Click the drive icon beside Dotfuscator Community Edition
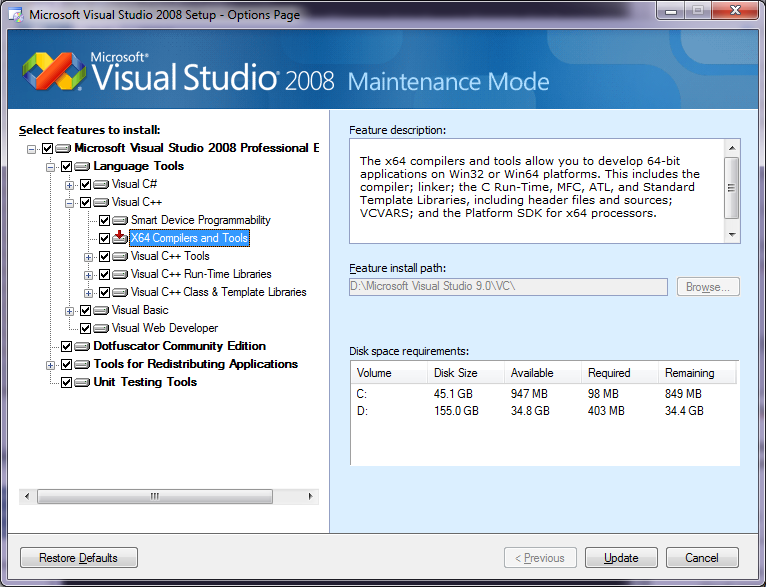766x587 pixels. click(x=82, y=347)
